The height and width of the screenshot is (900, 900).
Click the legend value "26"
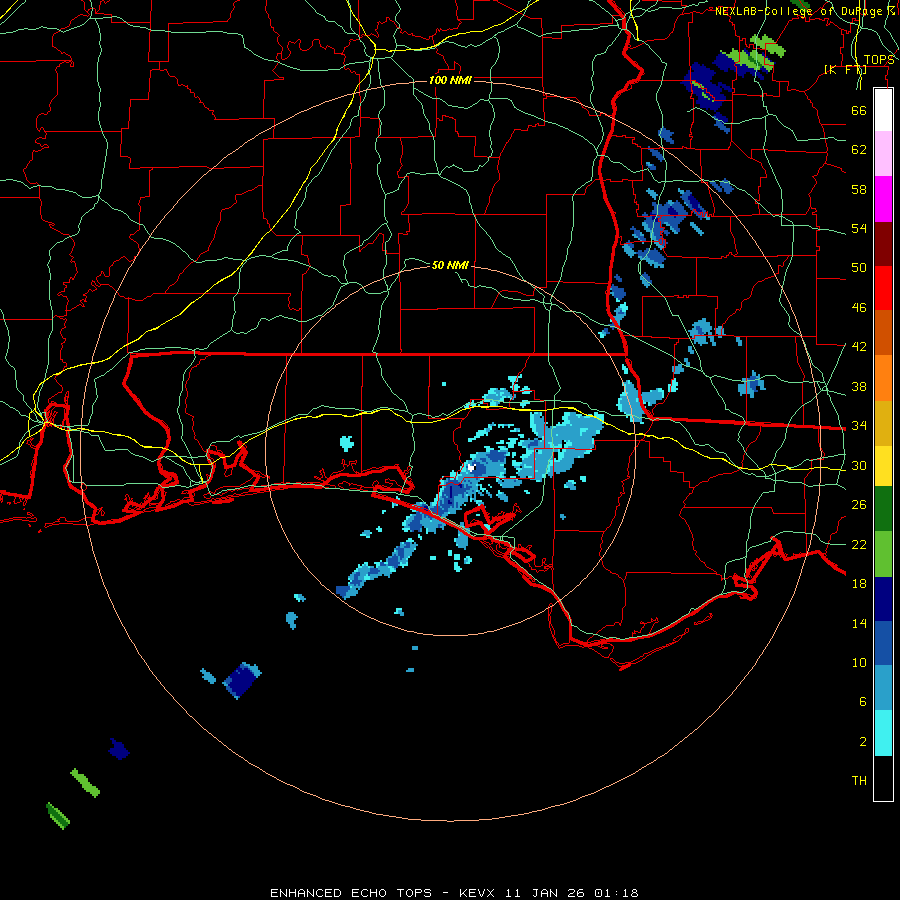(x=859, y=505)
